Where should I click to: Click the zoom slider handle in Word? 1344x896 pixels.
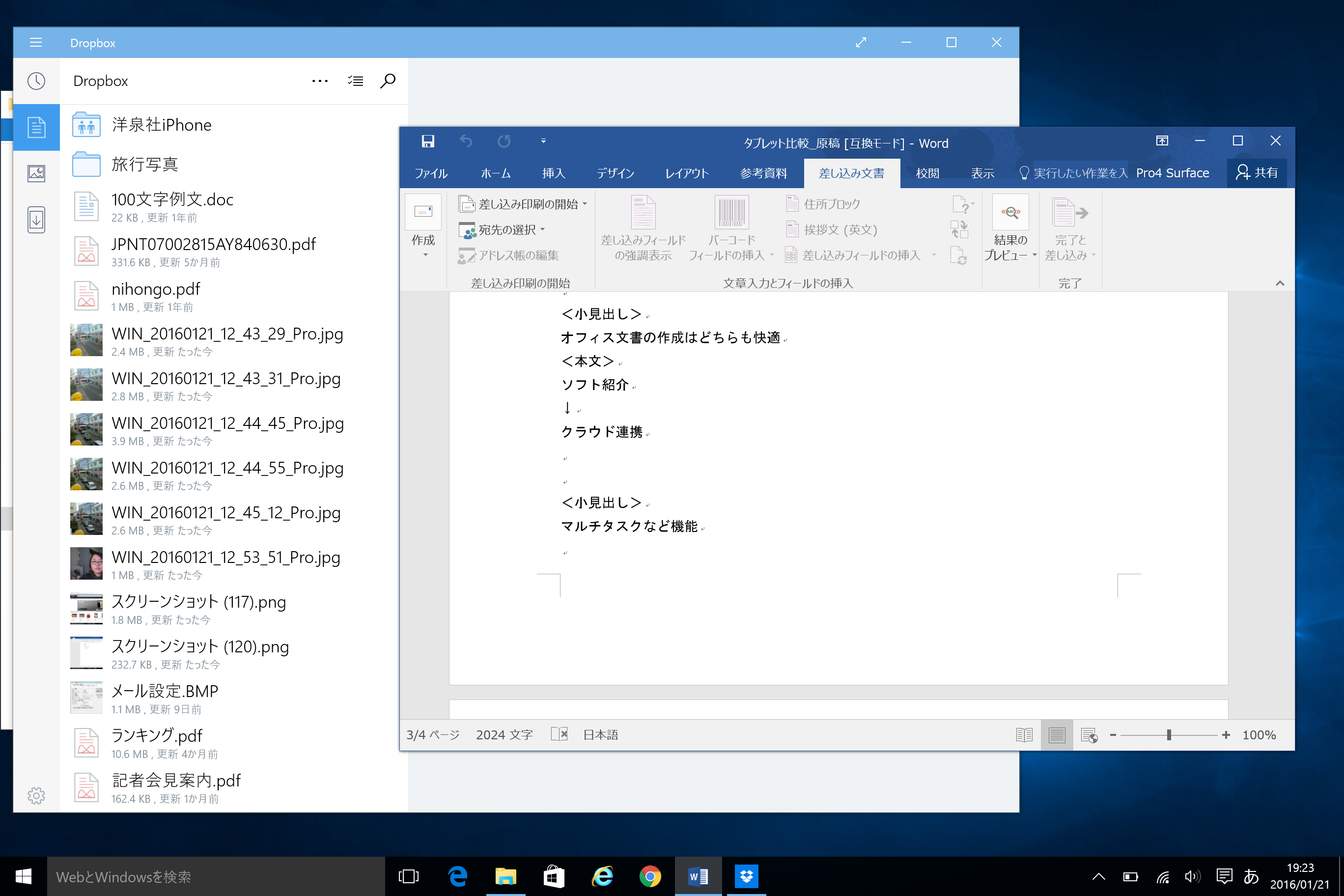(1169, 735)
